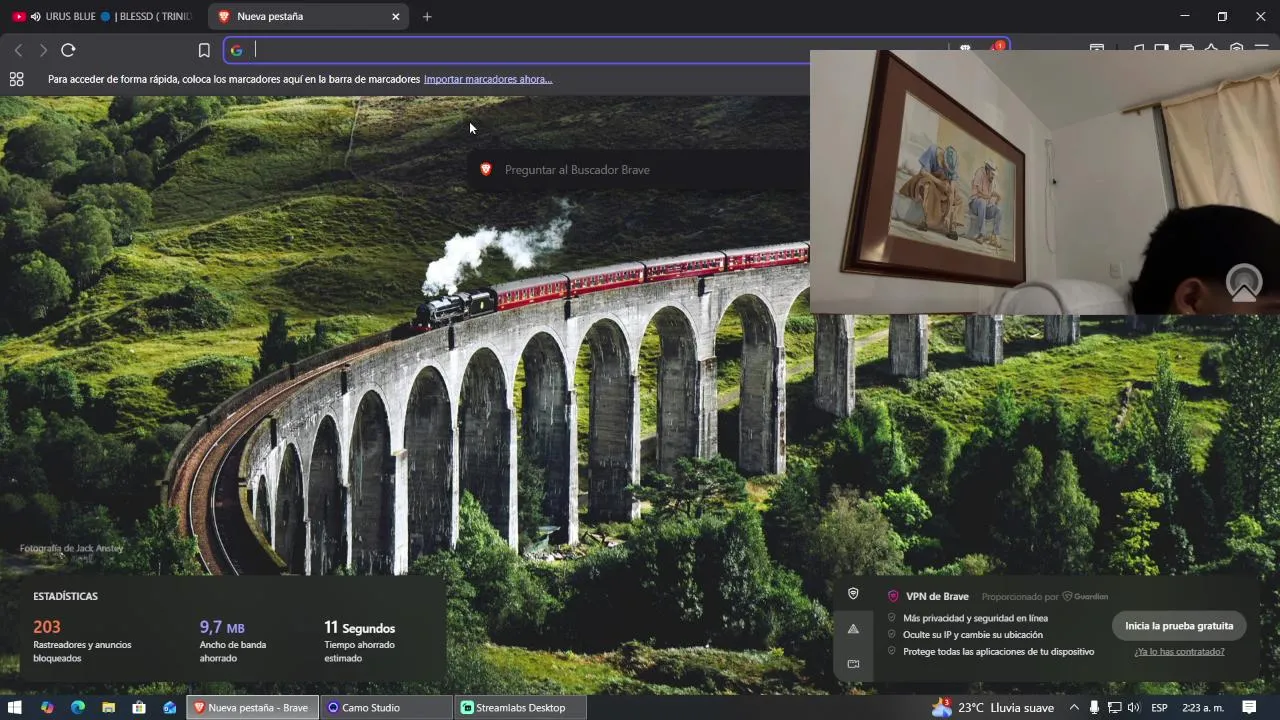This screenshot has width=1280, height=720.
Task: Switch to the URUS BLUE YouTube tab
Action: 104,16
